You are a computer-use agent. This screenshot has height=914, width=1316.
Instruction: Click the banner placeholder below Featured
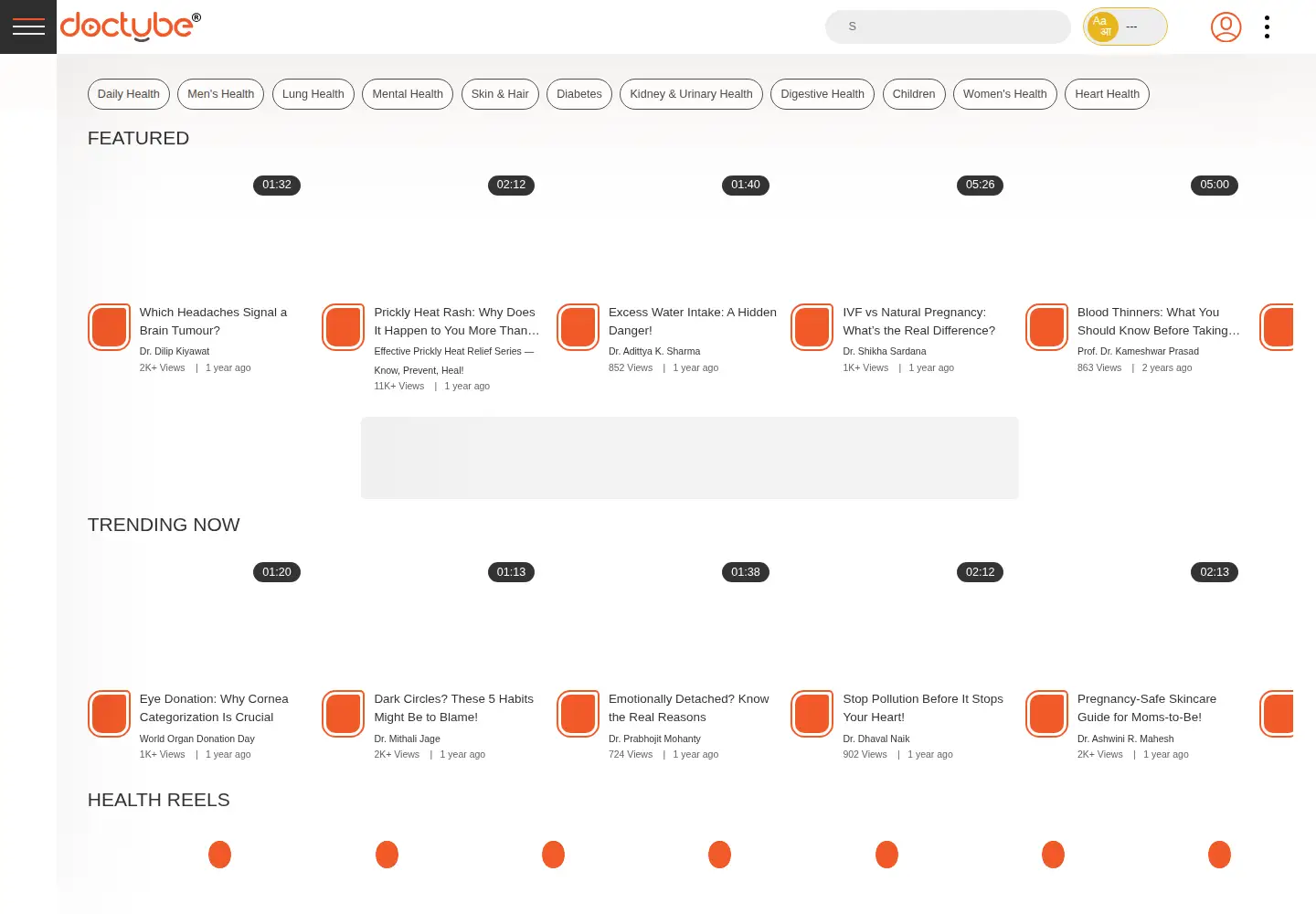690,458
